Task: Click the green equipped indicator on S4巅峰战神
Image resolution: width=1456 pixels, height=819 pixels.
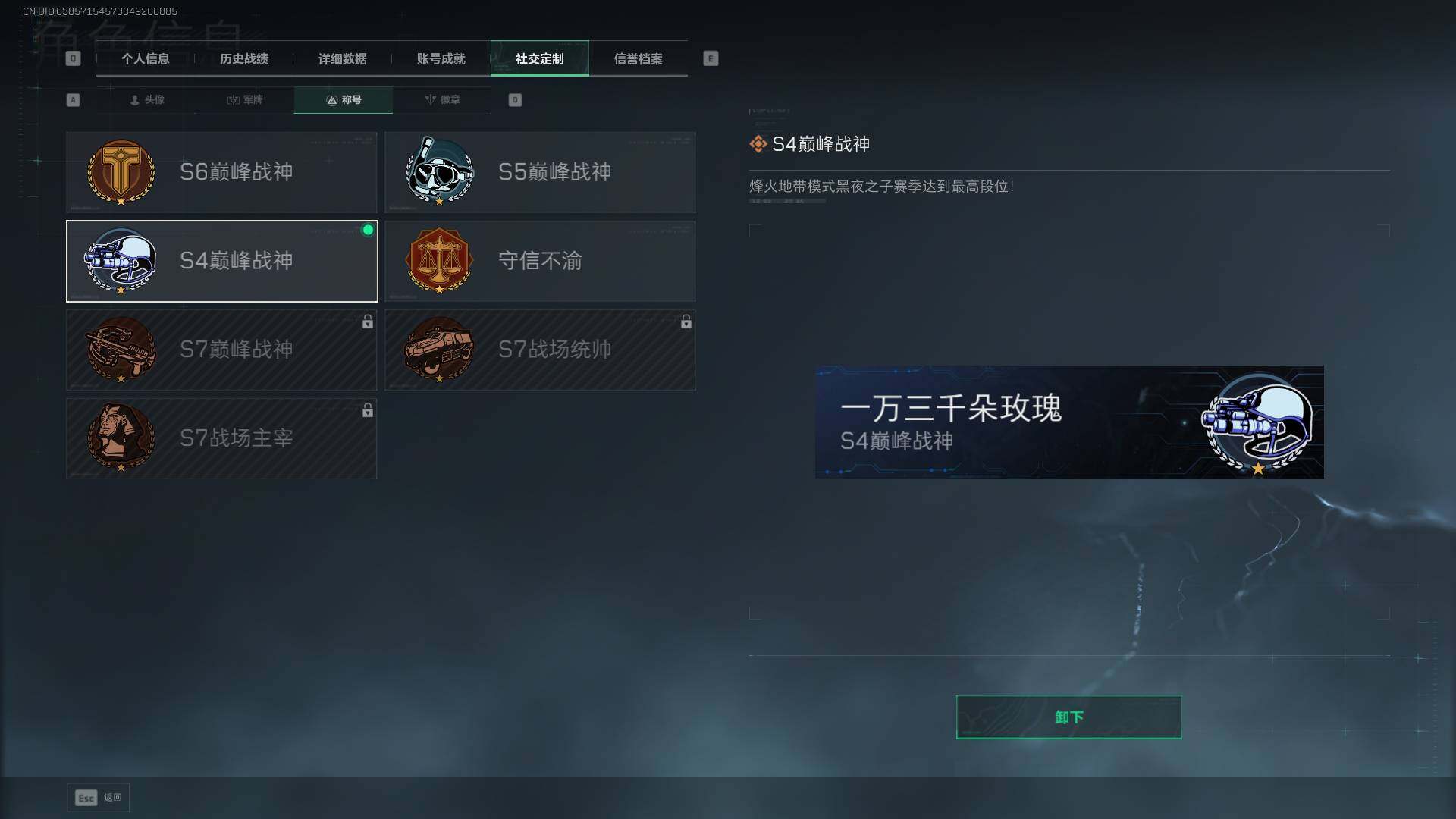Action: (368, 230)
